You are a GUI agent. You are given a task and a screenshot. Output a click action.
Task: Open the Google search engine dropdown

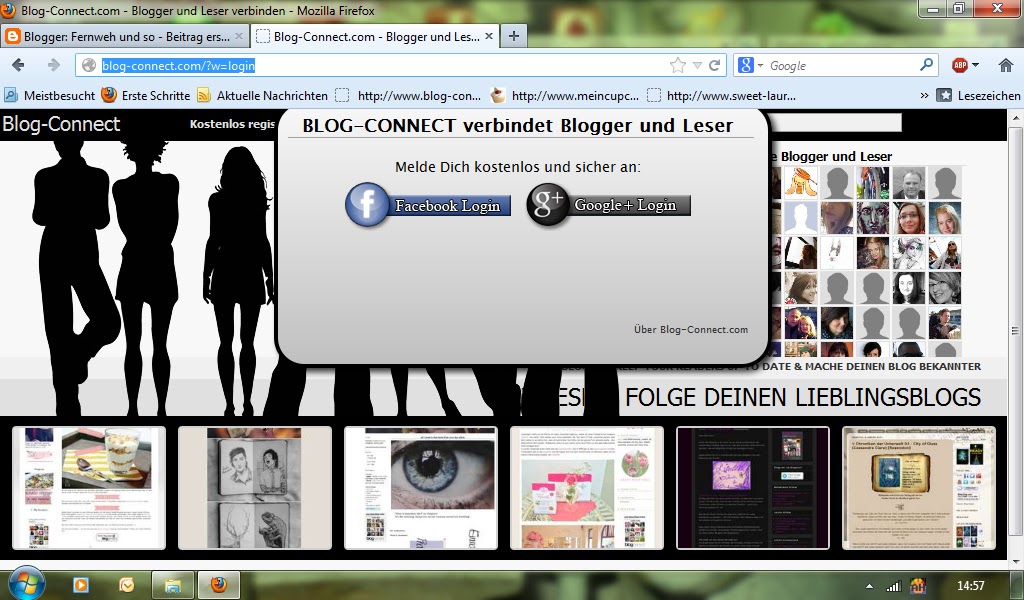(x=751, y=65)
